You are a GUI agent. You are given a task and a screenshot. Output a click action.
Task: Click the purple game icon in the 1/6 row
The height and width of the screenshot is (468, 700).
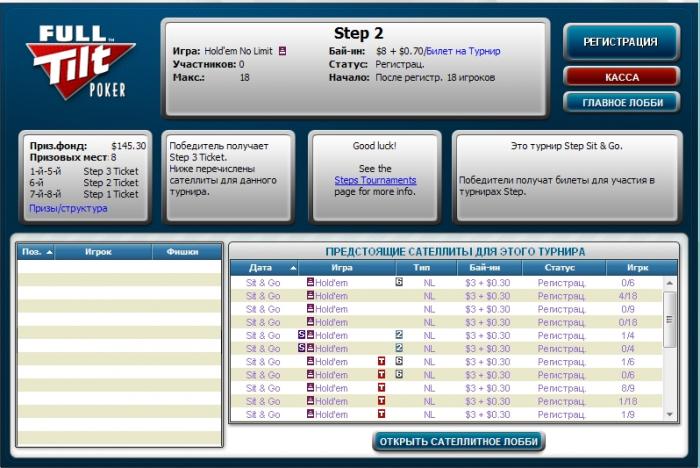(310, 361)
